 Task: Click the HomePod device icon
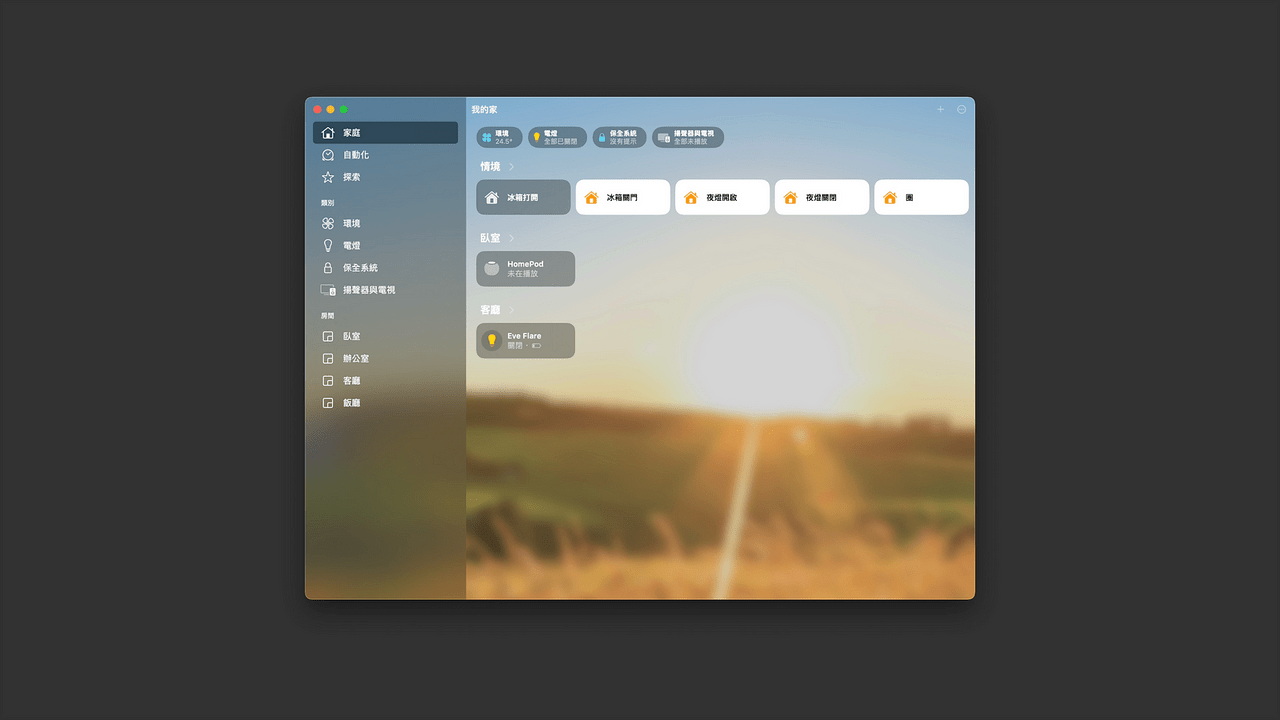point(491,268)
